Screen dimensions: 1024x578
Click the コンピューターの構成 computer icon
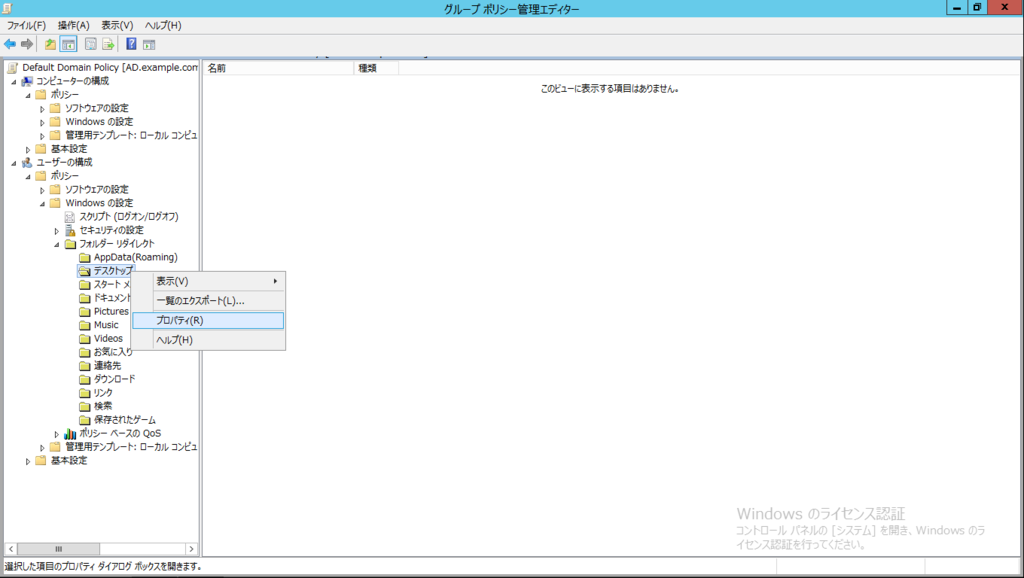coord(27,81)
